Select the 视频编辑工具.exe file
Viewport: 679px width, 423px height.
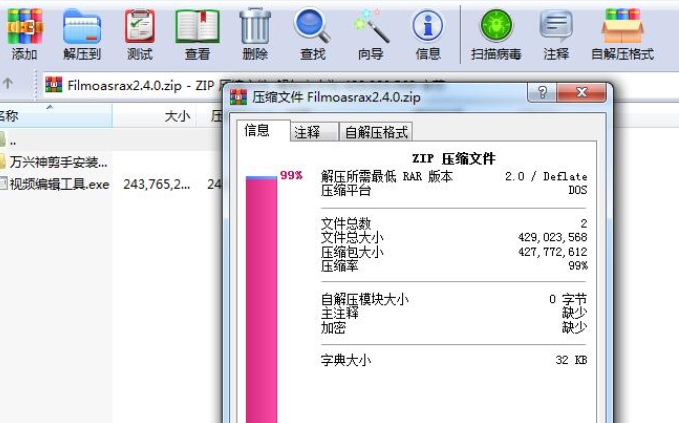click(x=55, y=184)
